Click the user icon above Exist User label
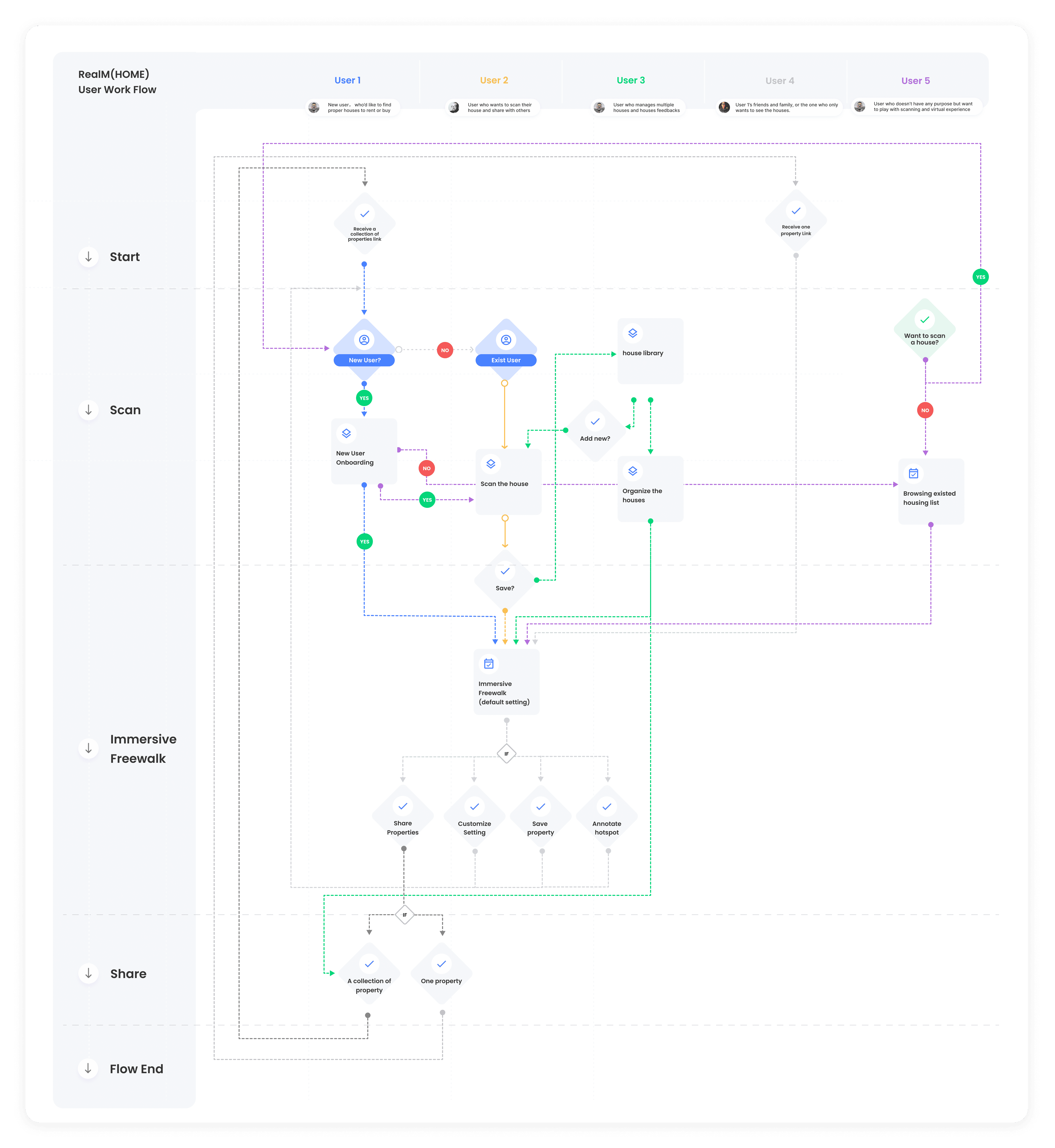 click(x=506, y=340)
